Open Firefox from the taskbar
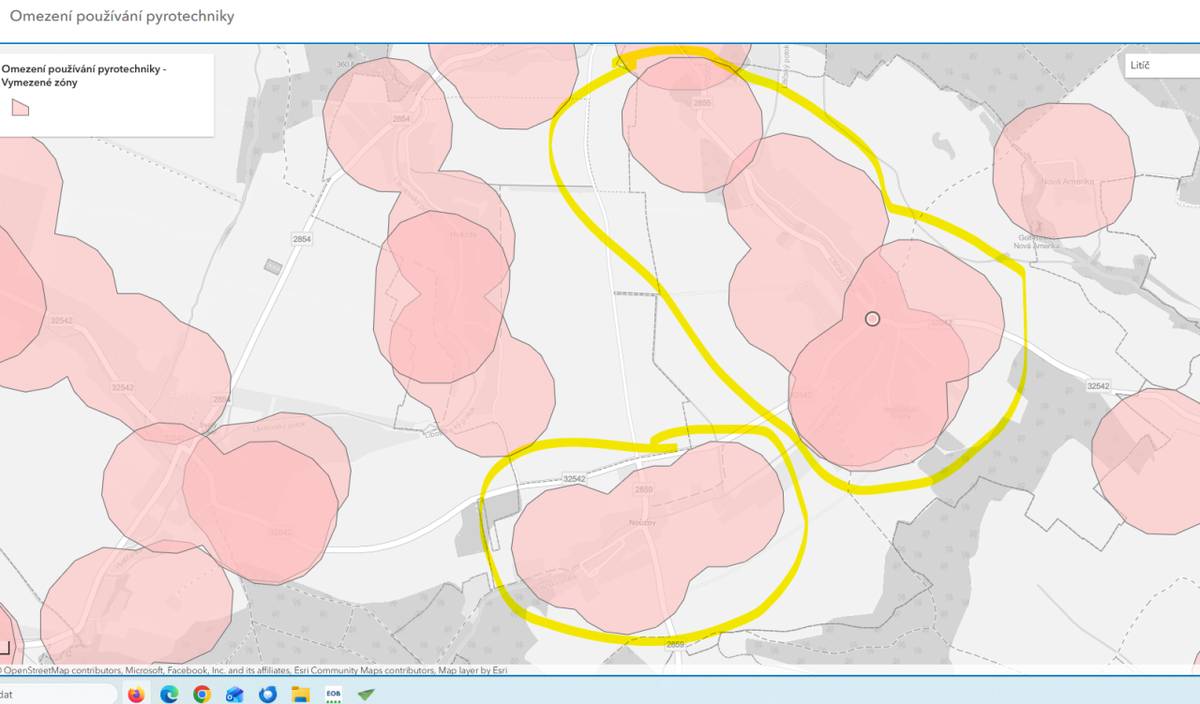 tap(136, 693)
